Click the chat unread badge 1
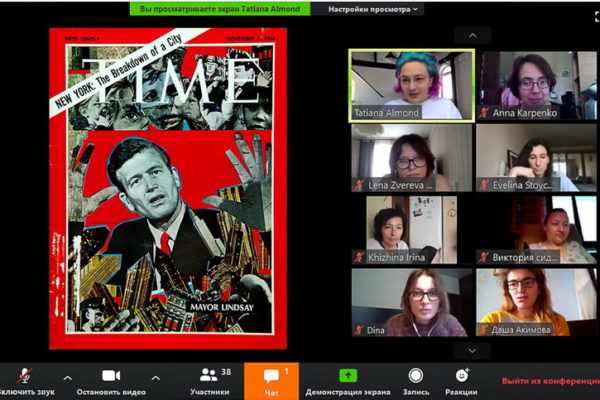This screenshot has height=400, width=600. [286, 371]
